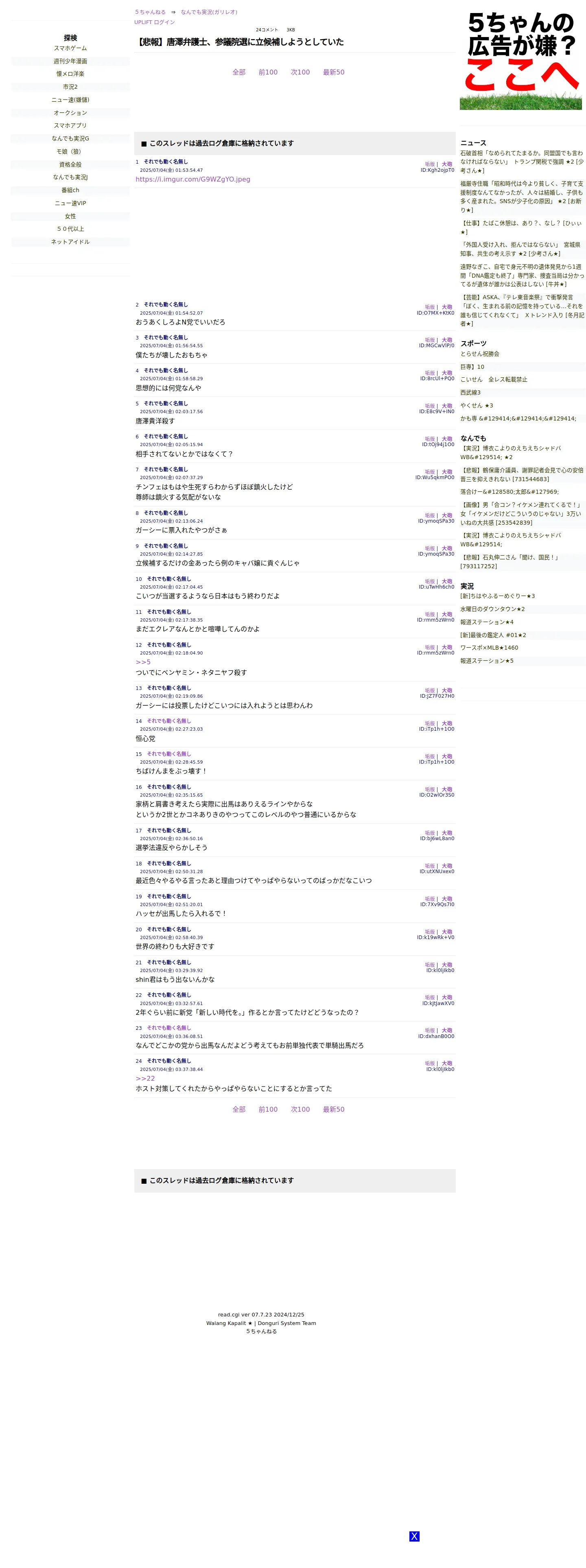Viewport: 586px width, 1568px height.
Task: Open スマホアプリ in the sidebar
Action: click(70, 126)
